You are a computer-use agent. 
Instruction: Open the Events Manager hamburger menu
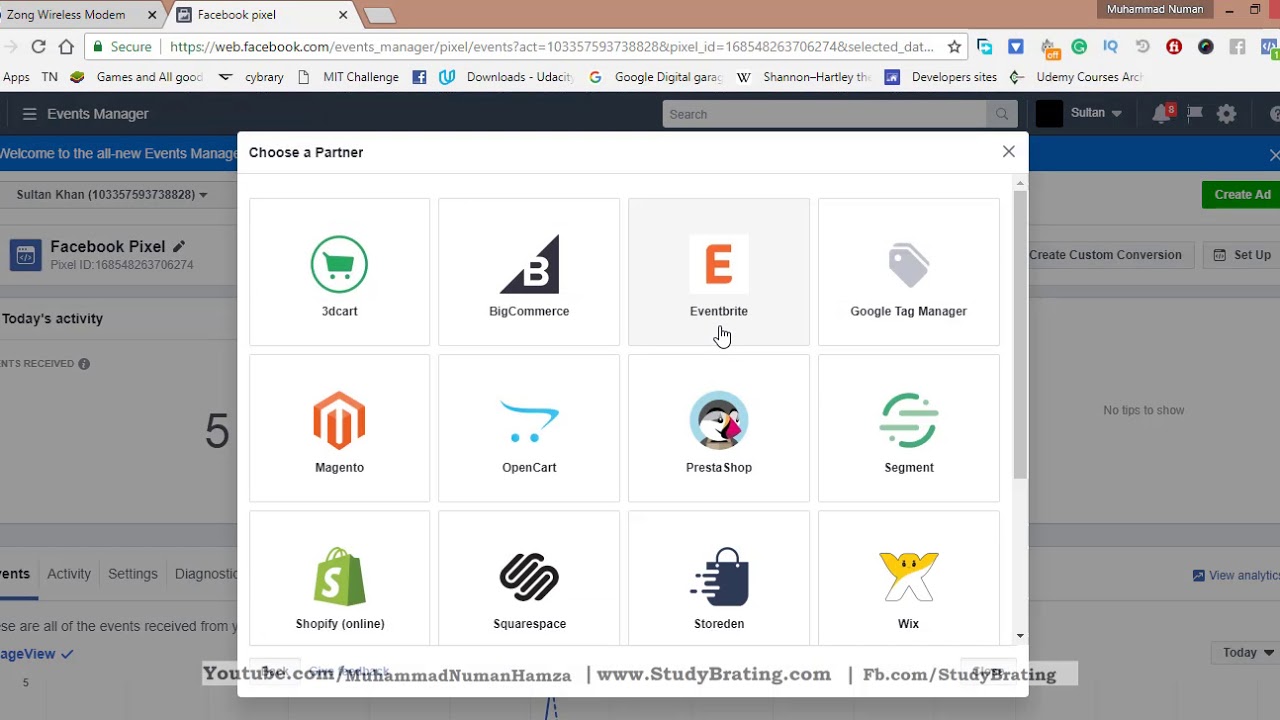(29, 114)
